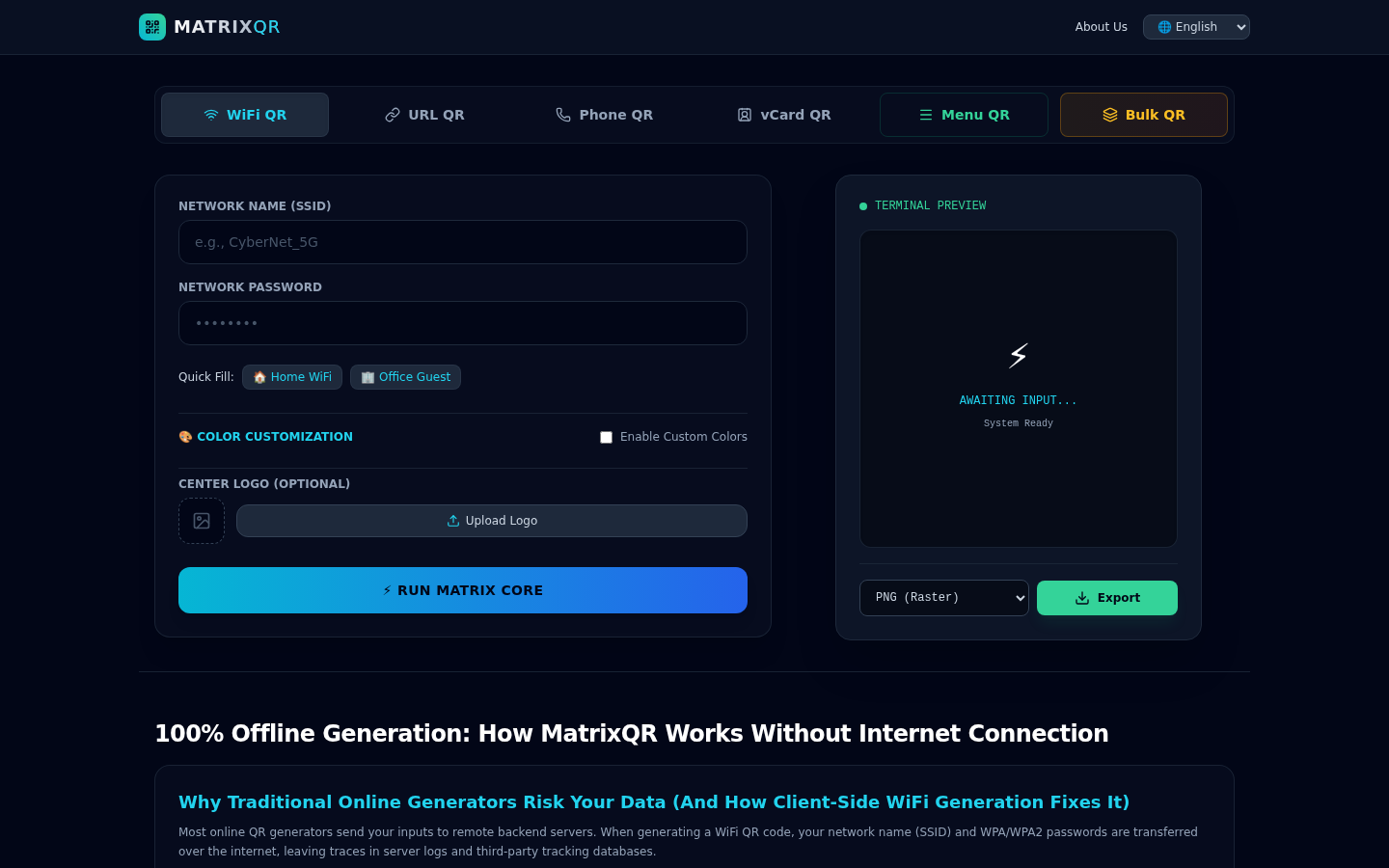Image resolution: width=1389 pixels, height=868 pixels.
Task: Click the phone handset icon in the Phone QR tab
Action: pyautogui.click(x=563, y=115)
